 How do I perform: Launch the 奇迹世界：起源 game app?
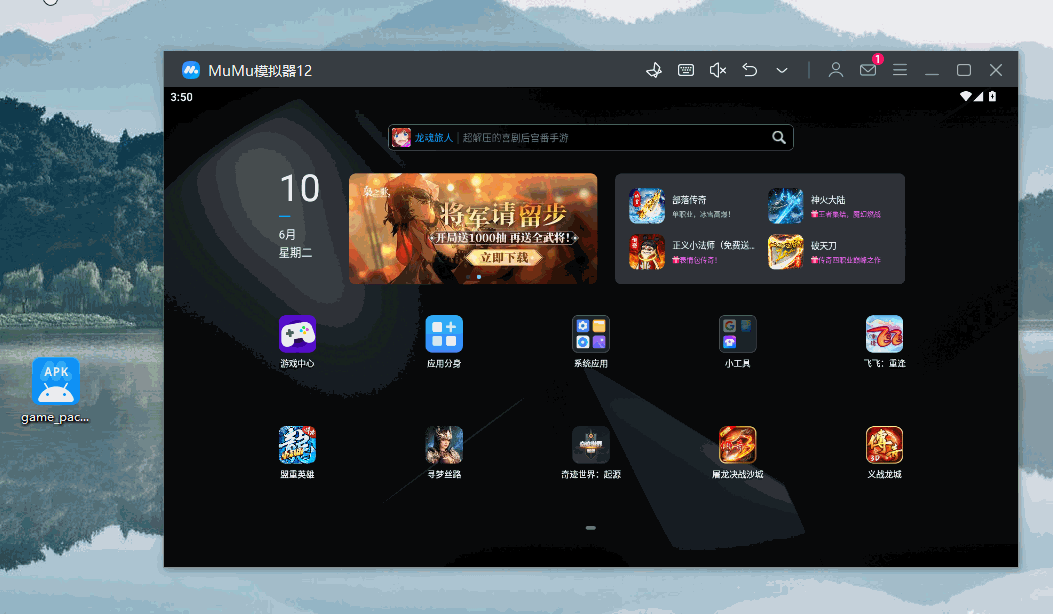pos(591,452)
